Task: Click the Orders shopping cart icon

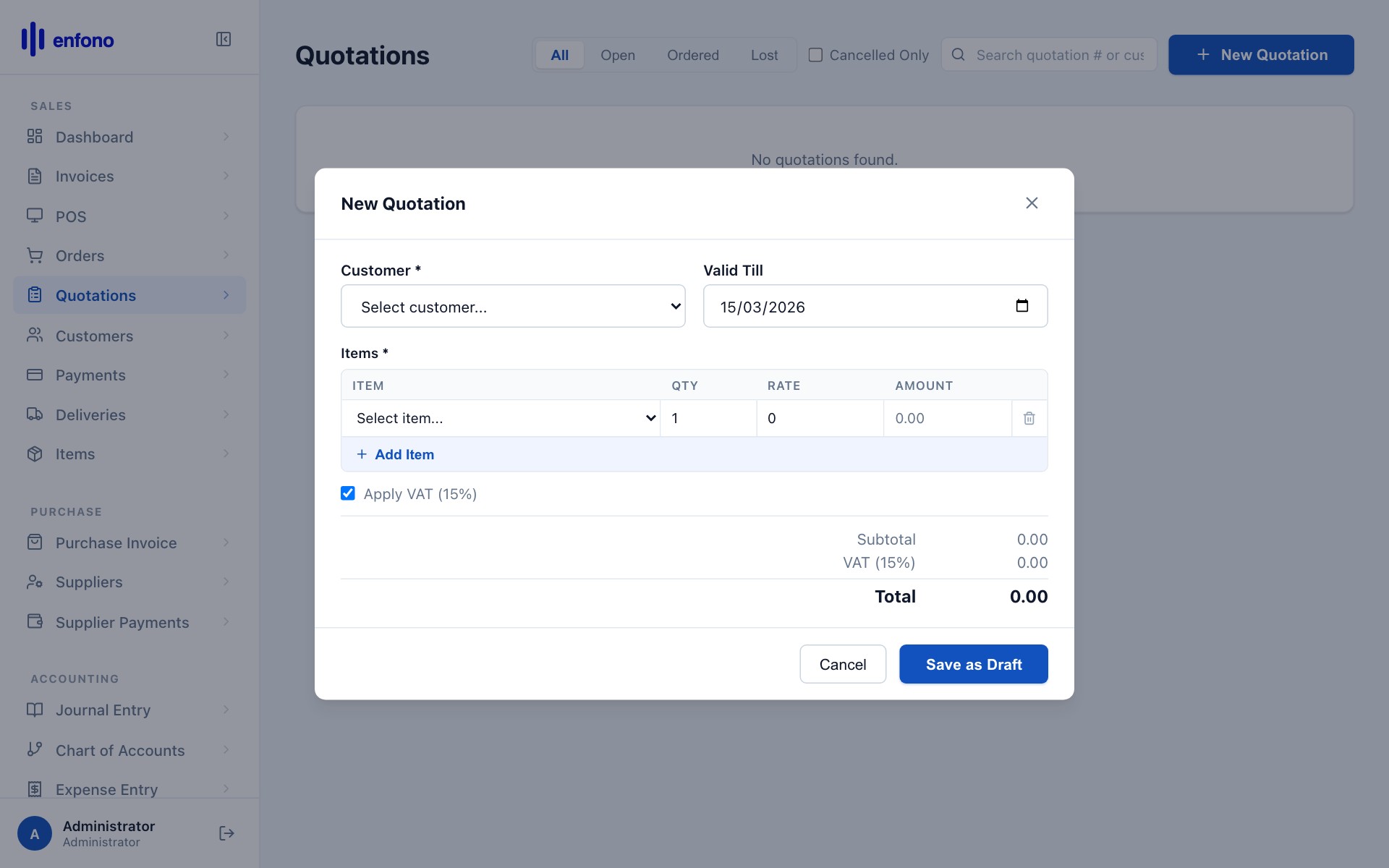Action: click(x=35, y=255)
